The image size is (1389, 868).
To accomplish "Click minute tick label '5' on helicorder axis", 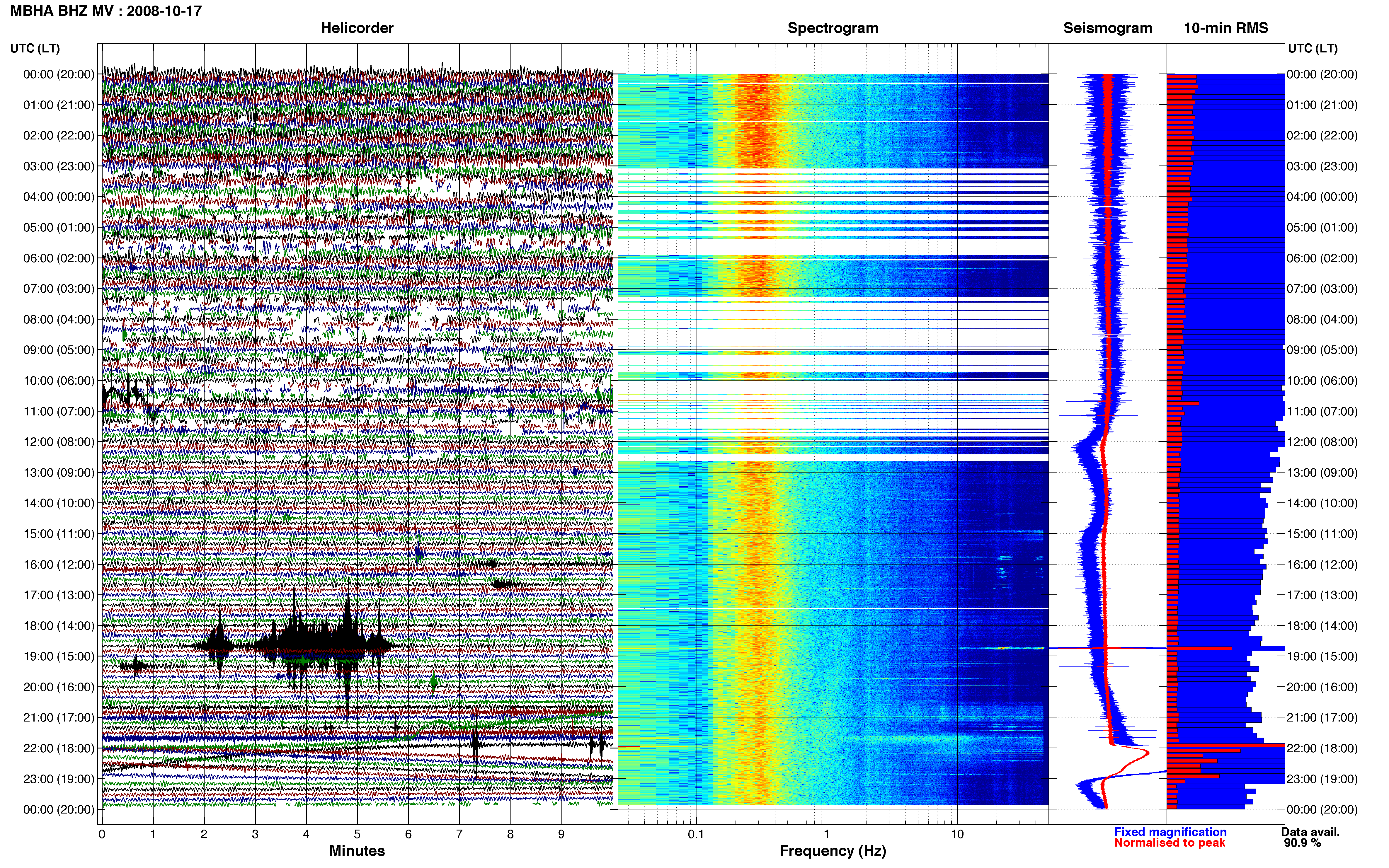I will click(x=357, y=834).
